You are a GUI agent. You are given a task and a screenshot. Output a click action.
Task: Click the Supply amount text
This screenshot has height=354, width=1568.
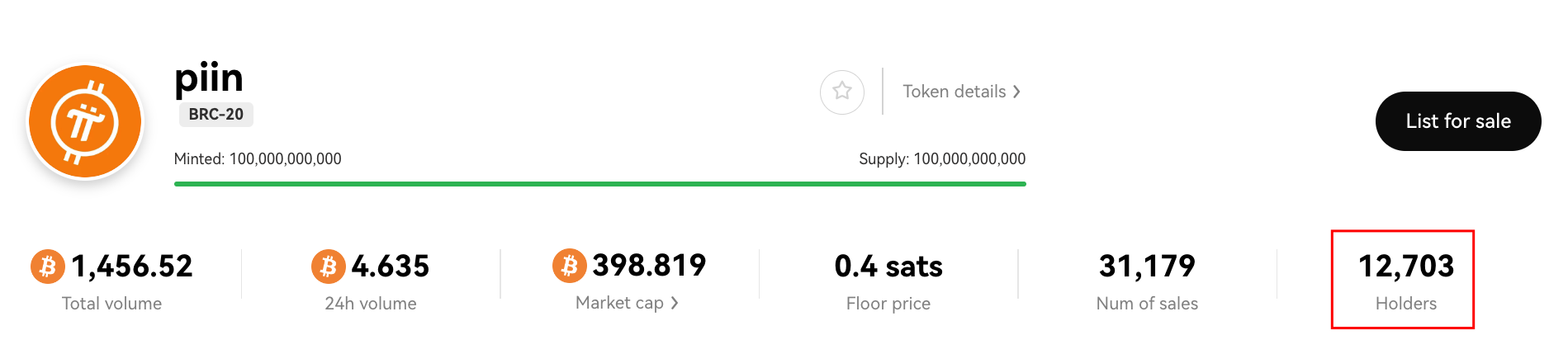(942, 158)
